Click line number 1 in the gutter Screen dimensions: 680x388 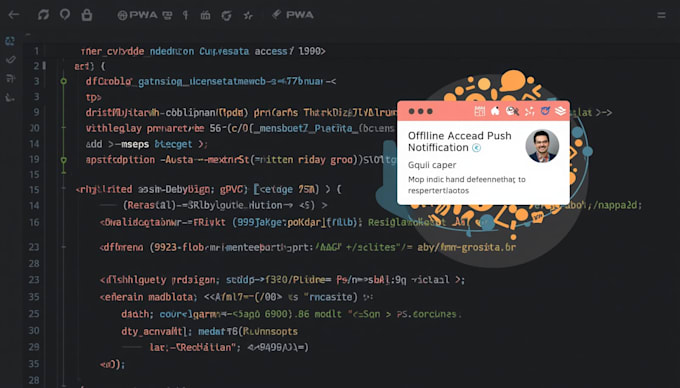point(36,51)
